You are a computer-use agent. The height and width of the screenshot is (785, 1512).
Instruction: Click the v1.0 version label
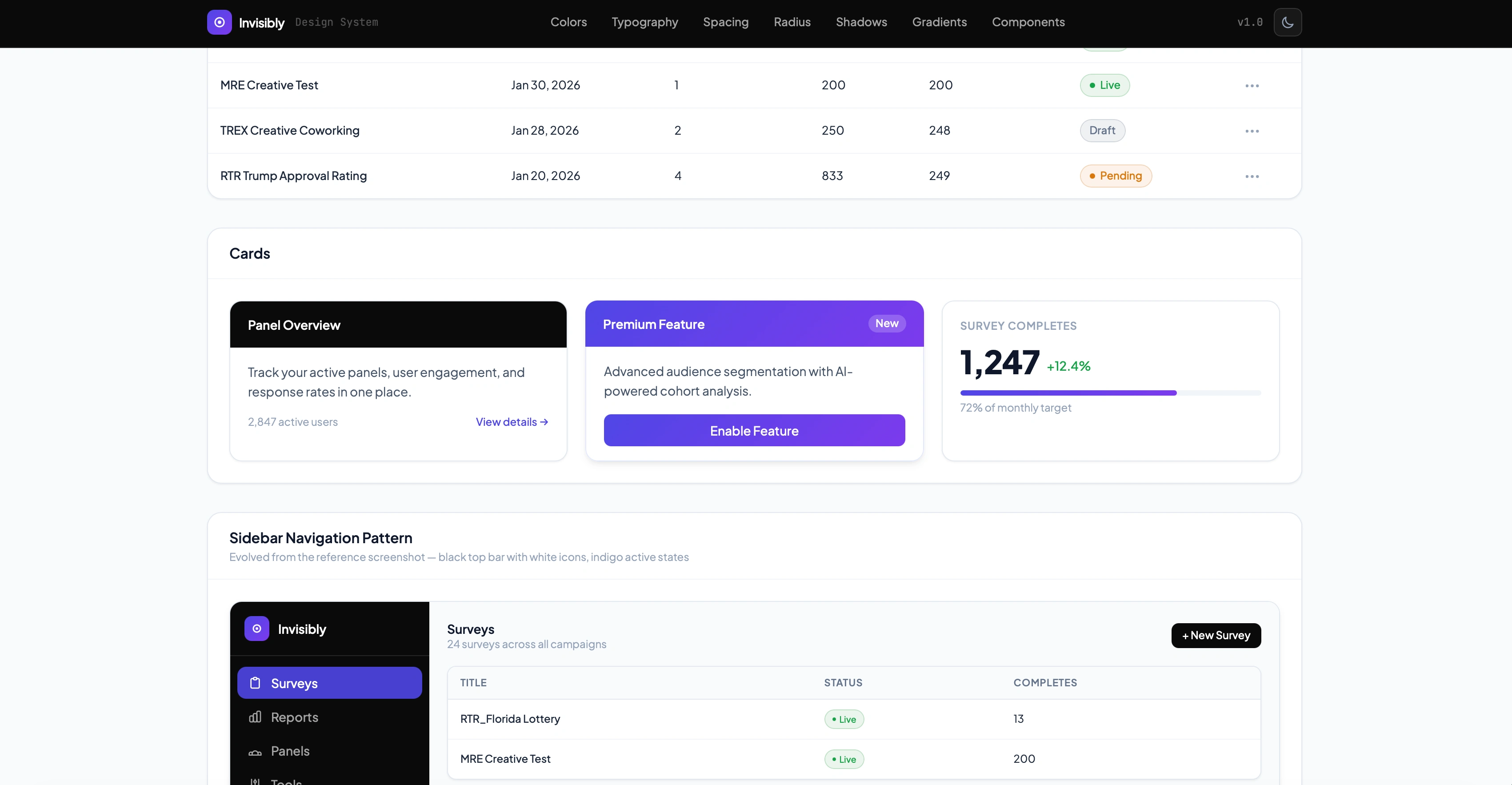(x=1250, y=22)
